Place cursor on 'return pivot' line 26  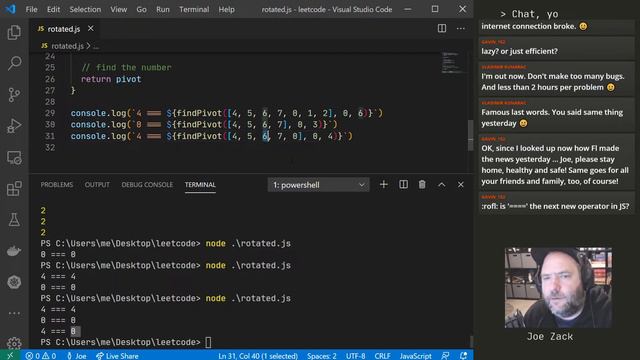pos(111,79)
